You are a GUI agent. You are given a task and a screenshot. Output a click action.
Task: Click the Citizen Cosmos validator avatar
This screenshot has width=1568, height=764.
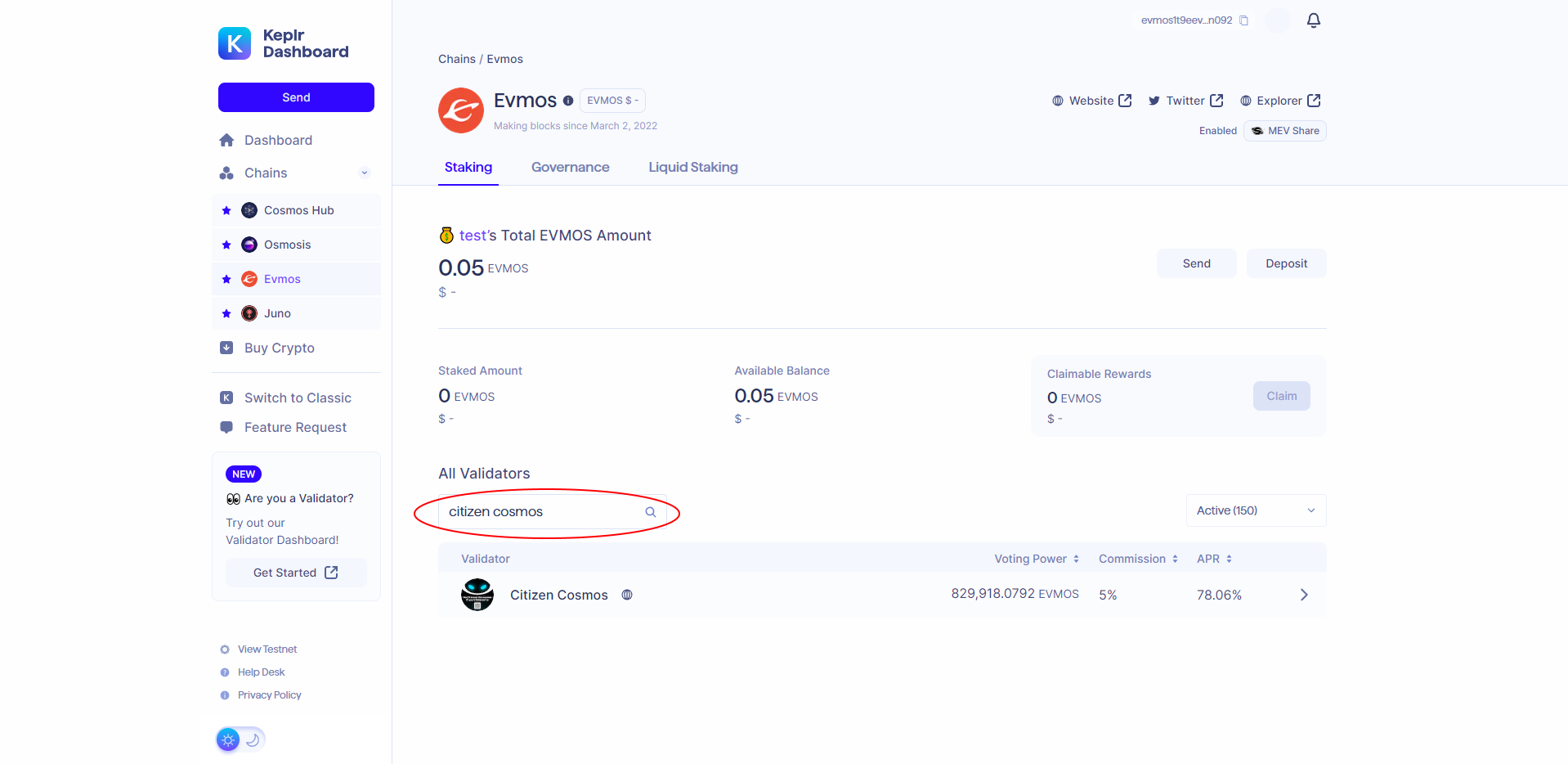tap(477, 595)
